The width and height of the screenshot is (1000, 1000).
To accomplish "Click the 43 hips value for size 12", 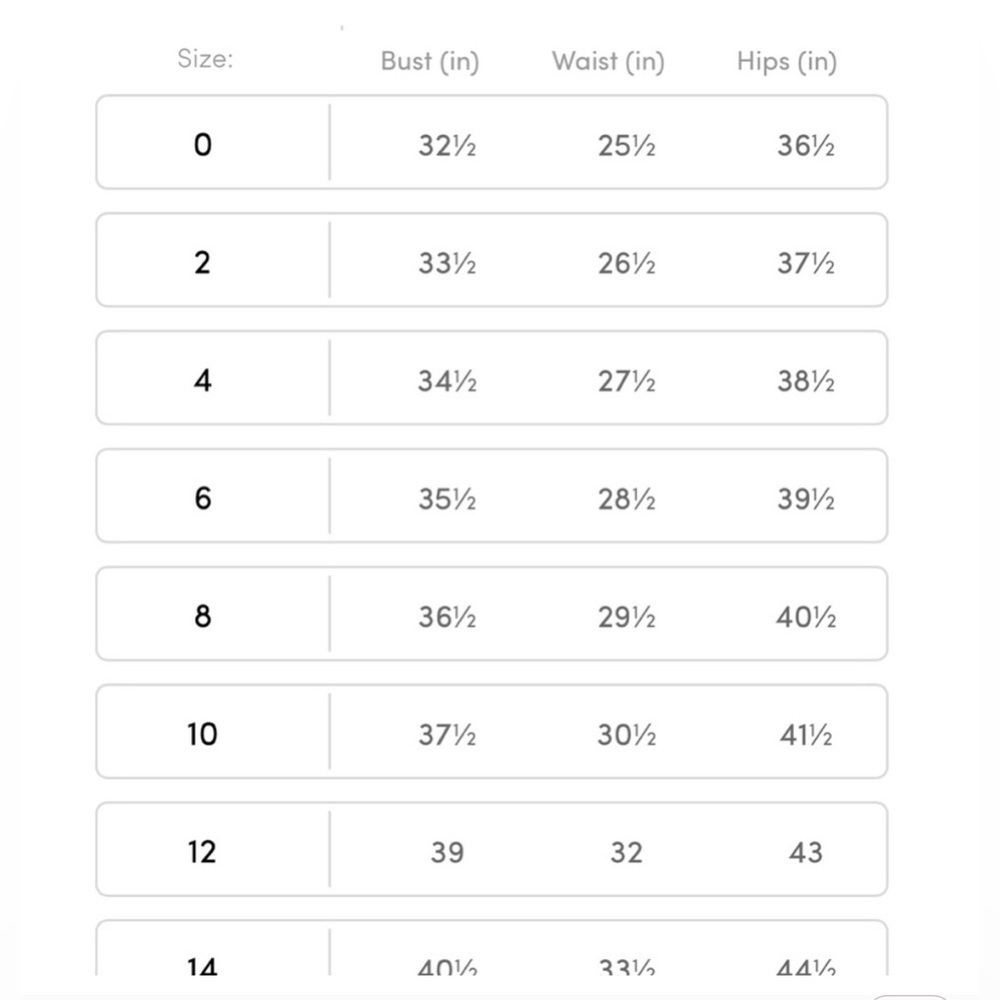I will point(806,853).
